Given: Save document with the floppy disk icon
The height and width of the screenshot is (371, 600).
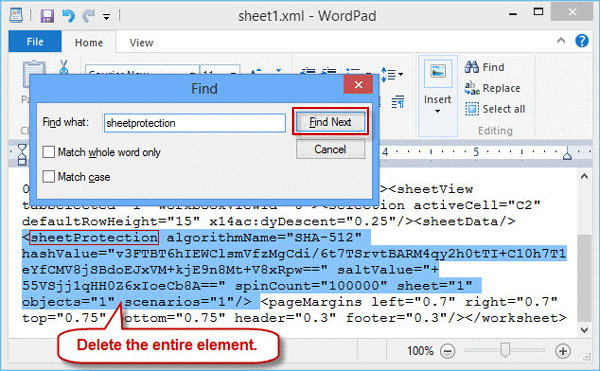Looking at the screenshot, I should tap(47, 16).
